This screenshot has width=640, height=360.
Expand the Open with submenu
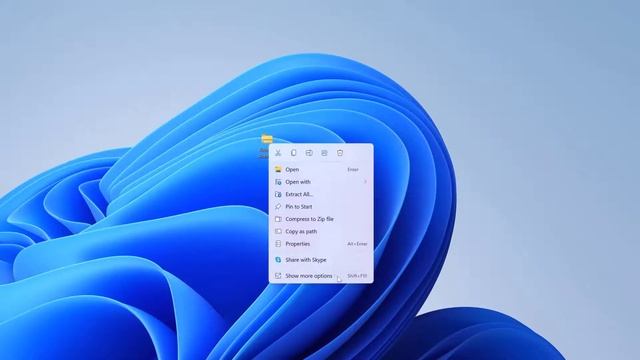pyautogui.click(x=321, y=182)
